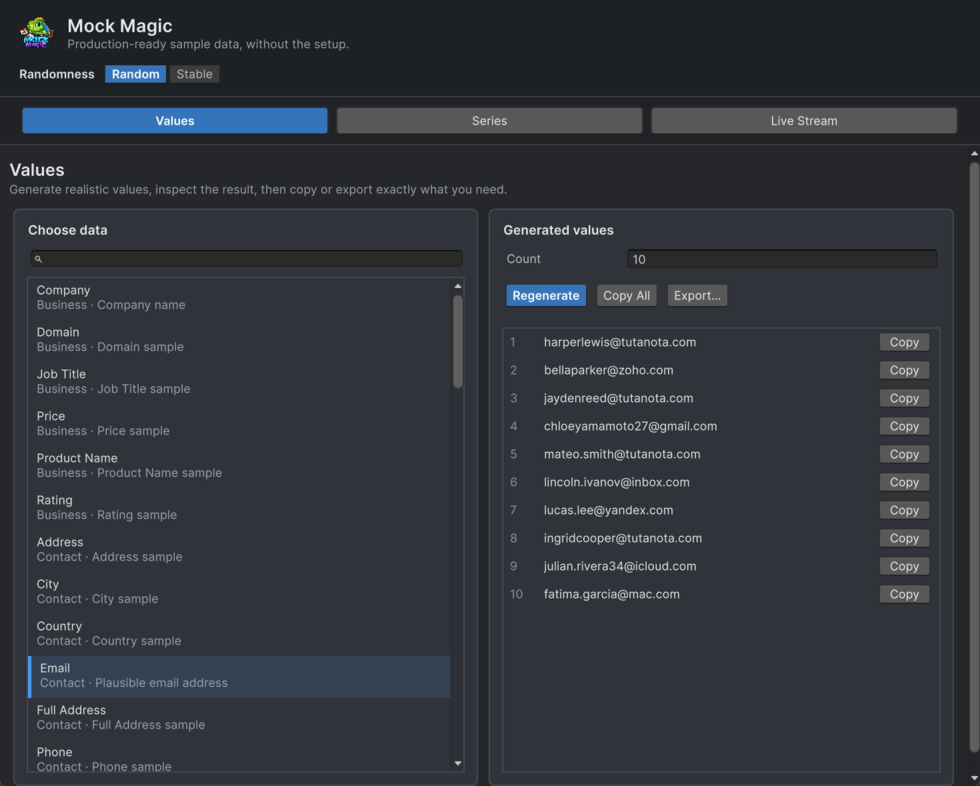
Task: Copy lucas.lee@yandex.com value
Action: click(x=904, y=510)
